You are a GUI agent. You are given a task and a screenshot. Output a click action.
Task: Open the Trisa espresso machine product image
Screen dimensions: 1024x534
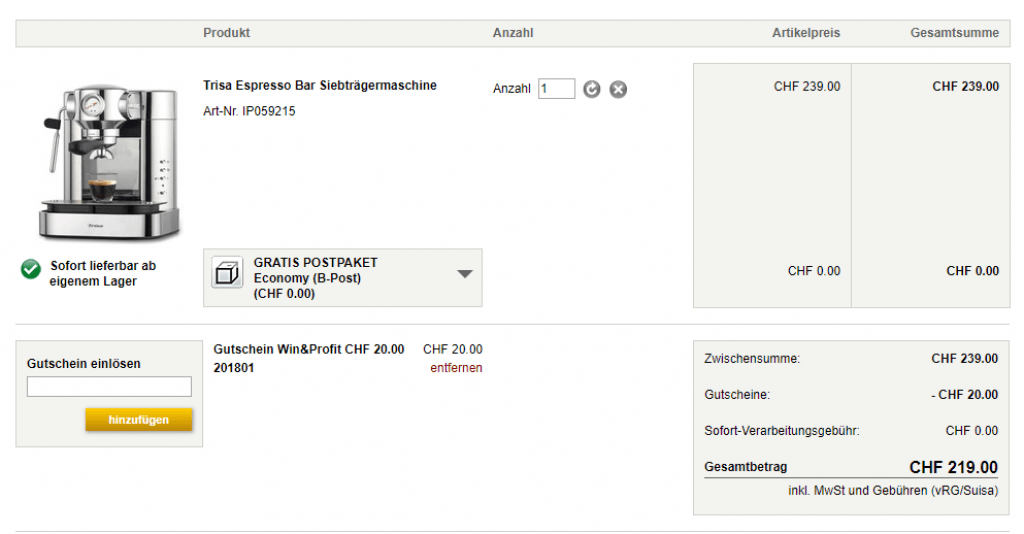110,160
